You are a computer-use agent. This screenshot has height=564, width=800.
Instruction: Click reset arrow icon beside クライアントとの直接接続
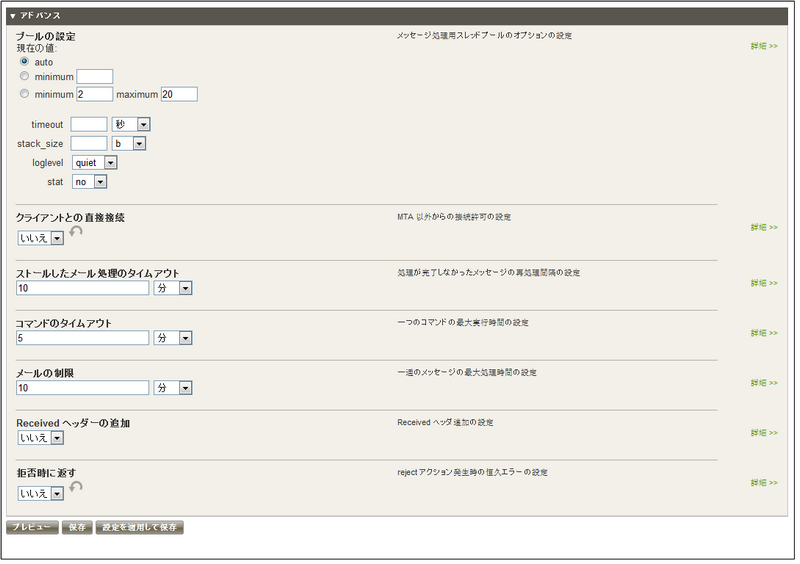pyautogui.click(x=76, y=232)
